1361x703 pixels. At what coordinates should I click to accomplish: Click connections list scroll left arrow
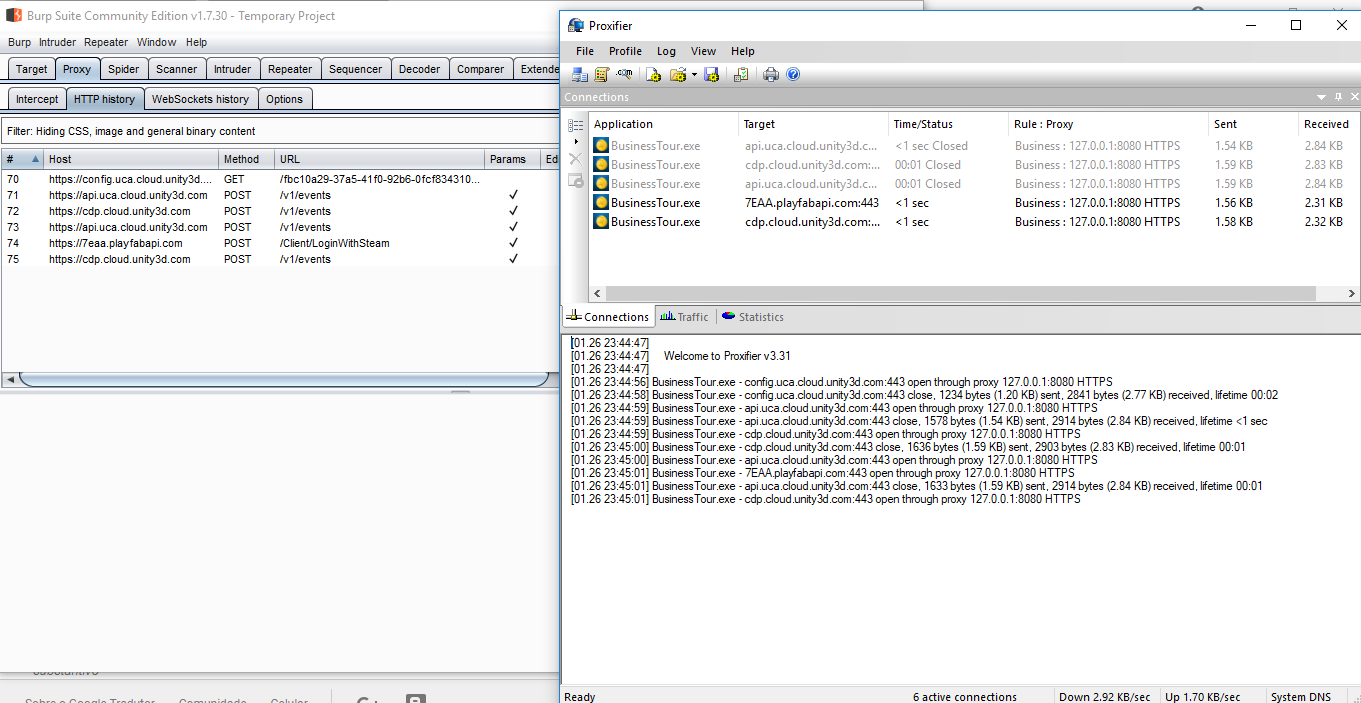tap(597, 294)
